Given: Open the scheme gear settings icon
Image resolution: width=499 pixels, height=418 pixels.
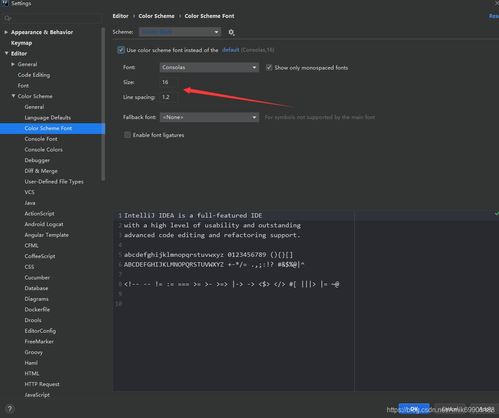Looking at the screenshot, I should point(231,32).
